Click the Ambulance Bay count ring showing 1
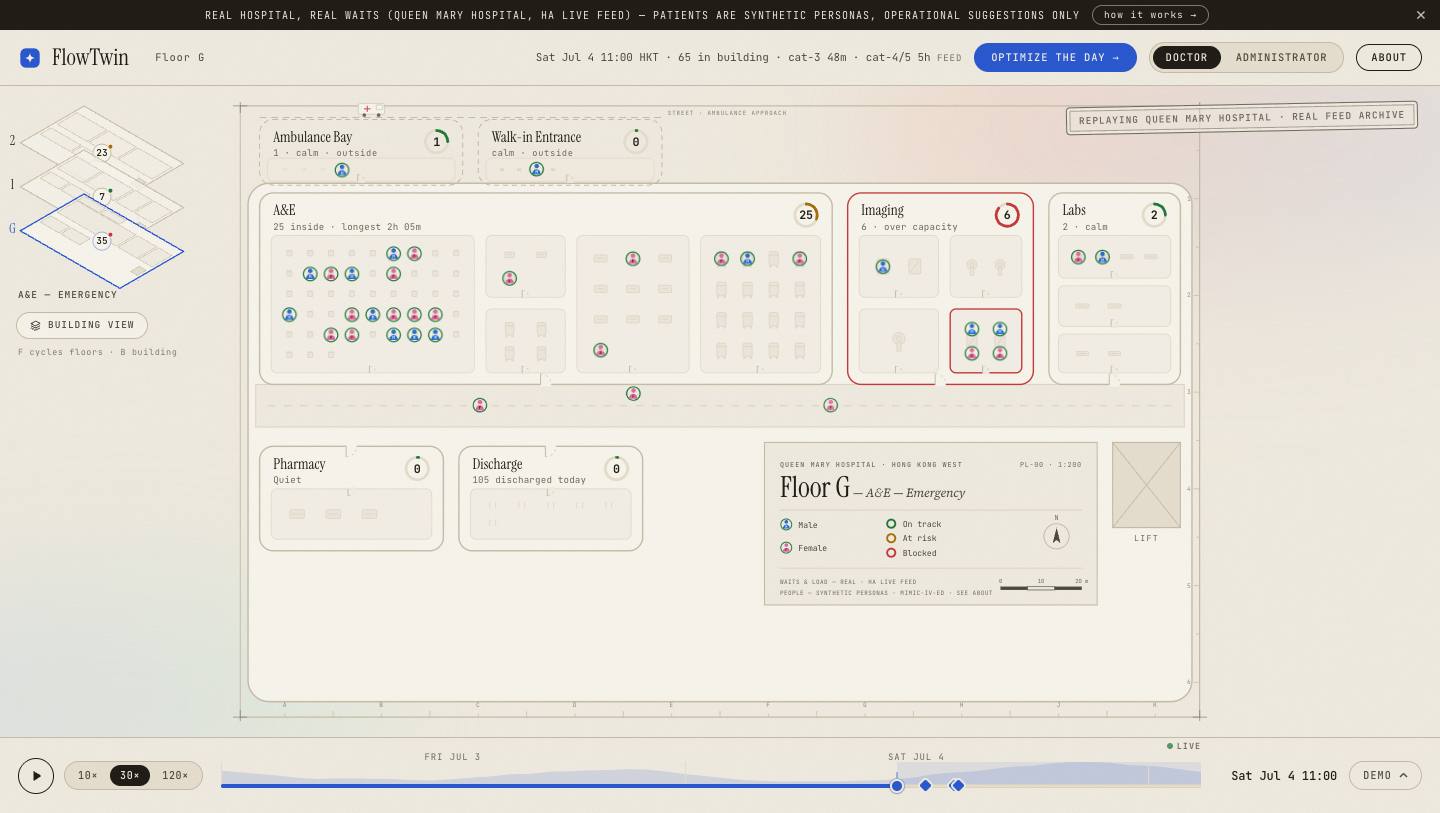 coord(436,142)
